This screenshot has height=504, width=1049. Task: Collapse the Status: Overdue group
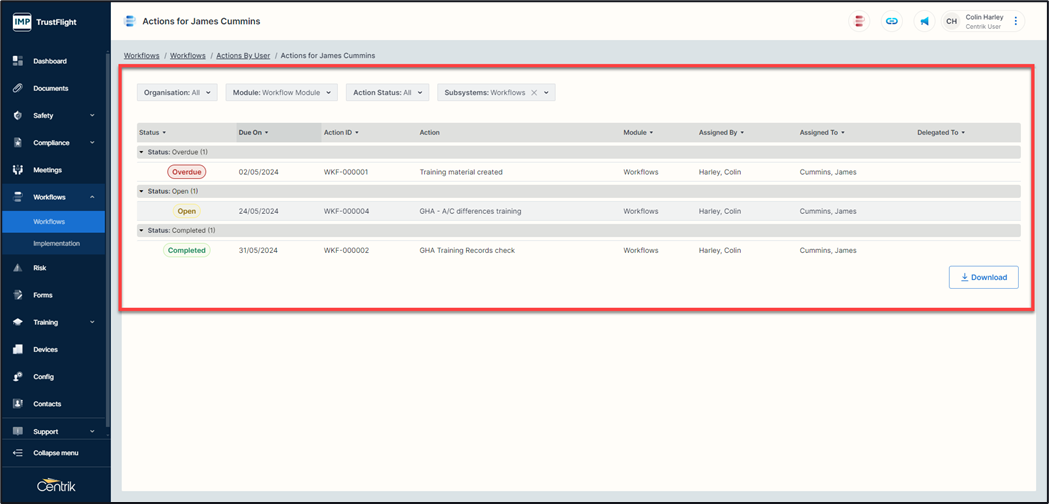[142, 152]
